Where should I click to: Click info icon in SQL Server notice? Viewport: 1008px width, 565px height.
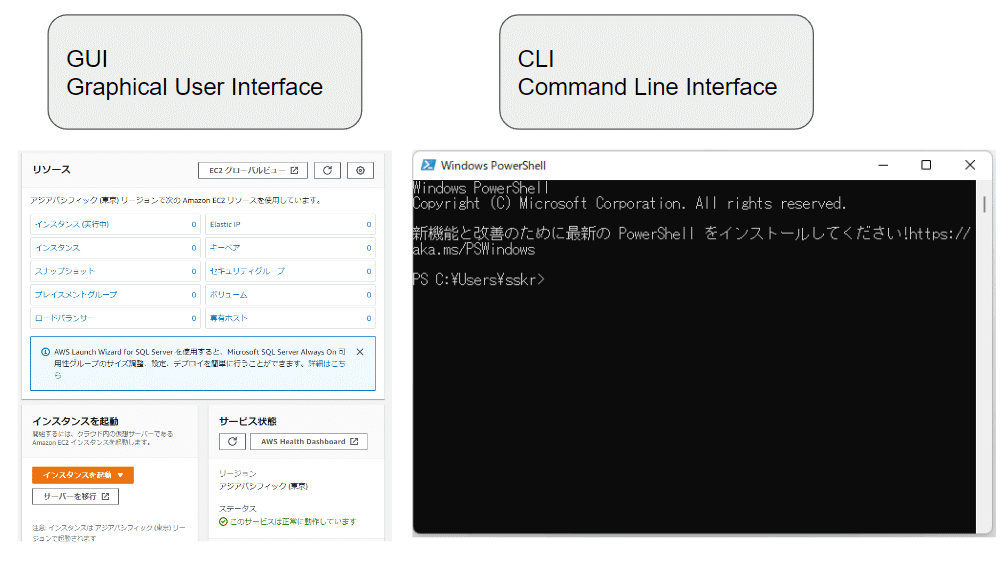tap(46, 352)
